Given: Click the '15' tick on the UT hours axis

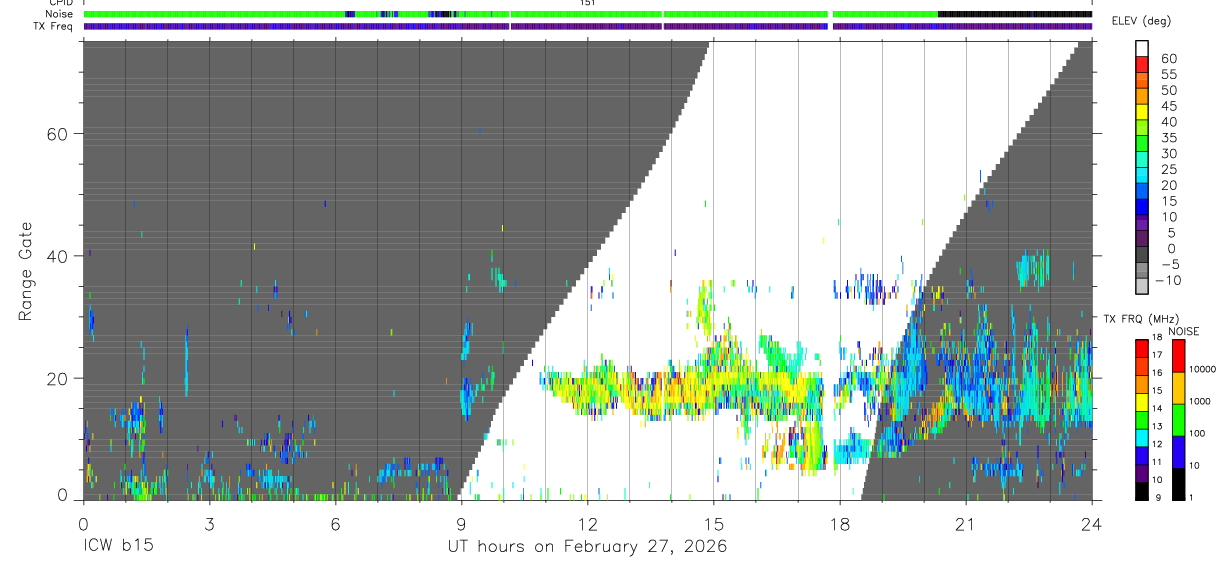Looking at the screenshot, I should point(714,523).
